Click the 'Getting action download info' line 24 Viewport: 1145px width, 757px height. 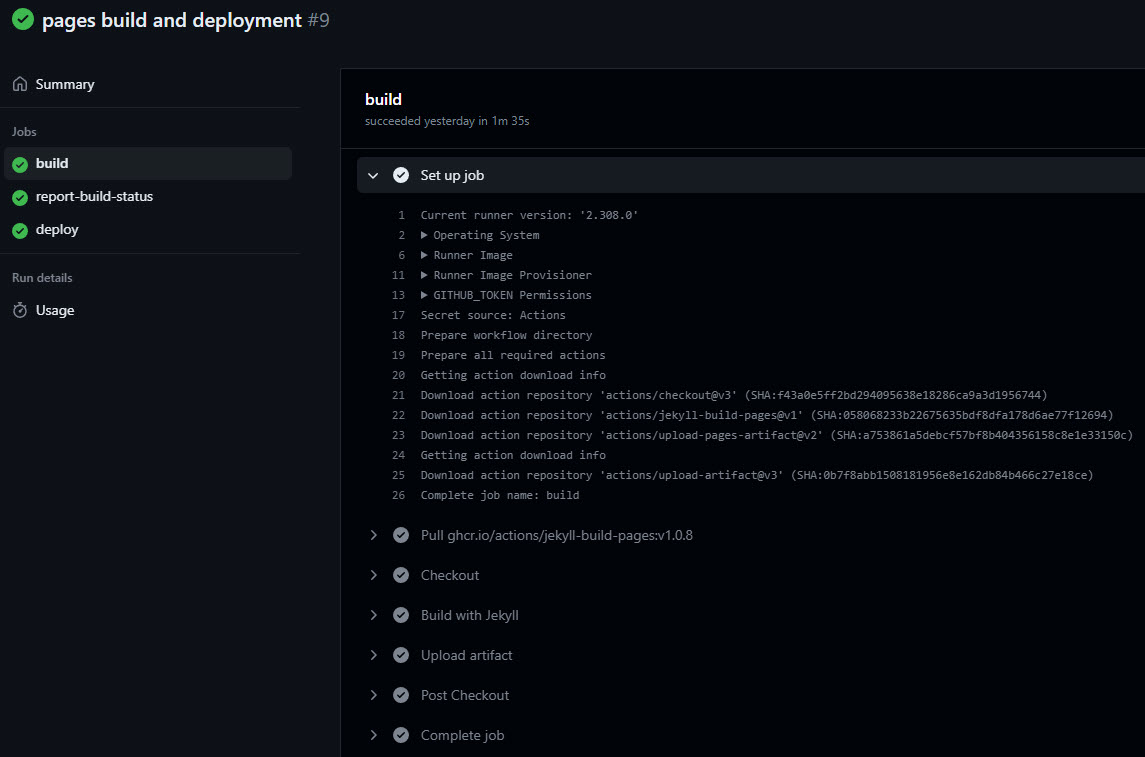[513, 455]
